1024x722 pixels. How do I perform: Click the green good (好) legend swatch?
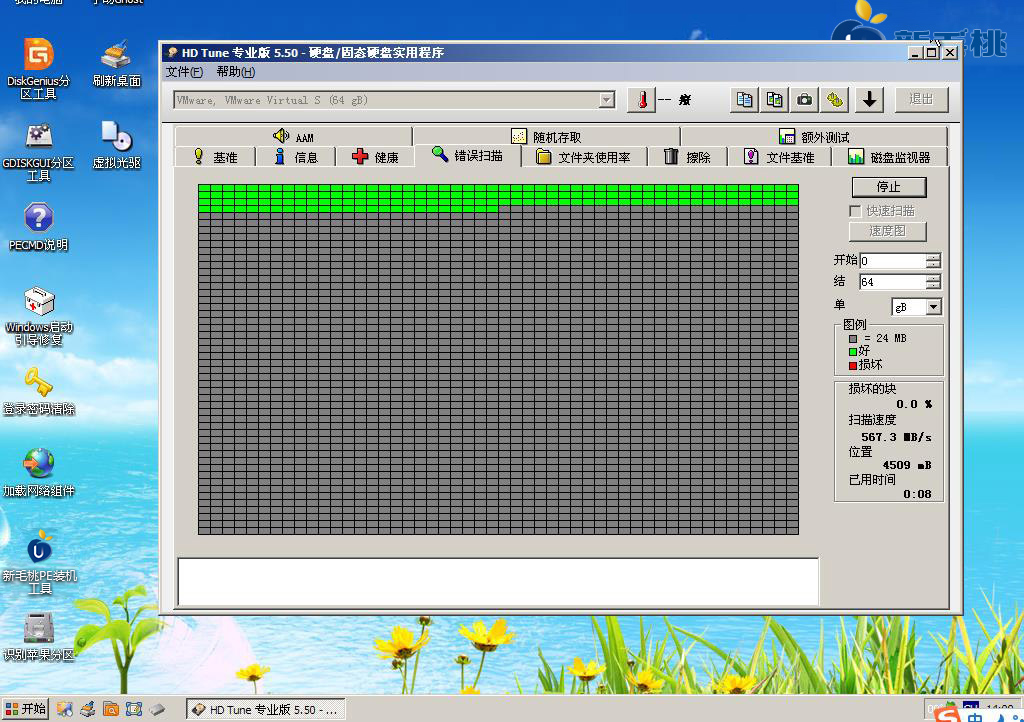[x=853, y=352]
